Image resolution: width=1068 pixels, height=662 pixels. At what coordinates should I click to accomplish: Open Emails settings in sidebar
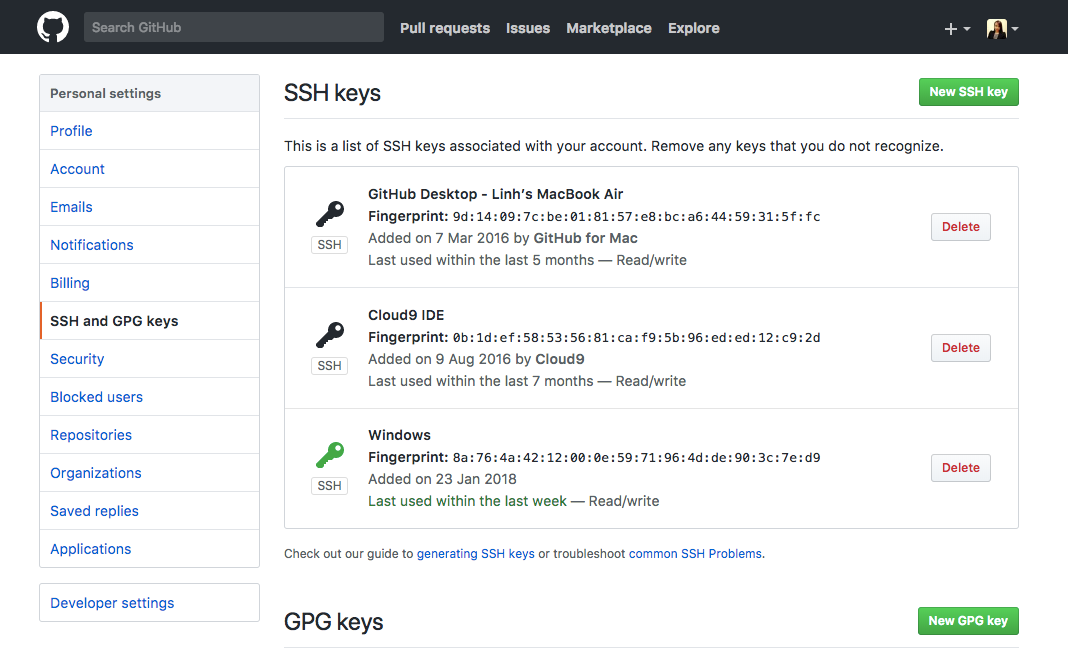pyautogui.click(x=149, y=207)
